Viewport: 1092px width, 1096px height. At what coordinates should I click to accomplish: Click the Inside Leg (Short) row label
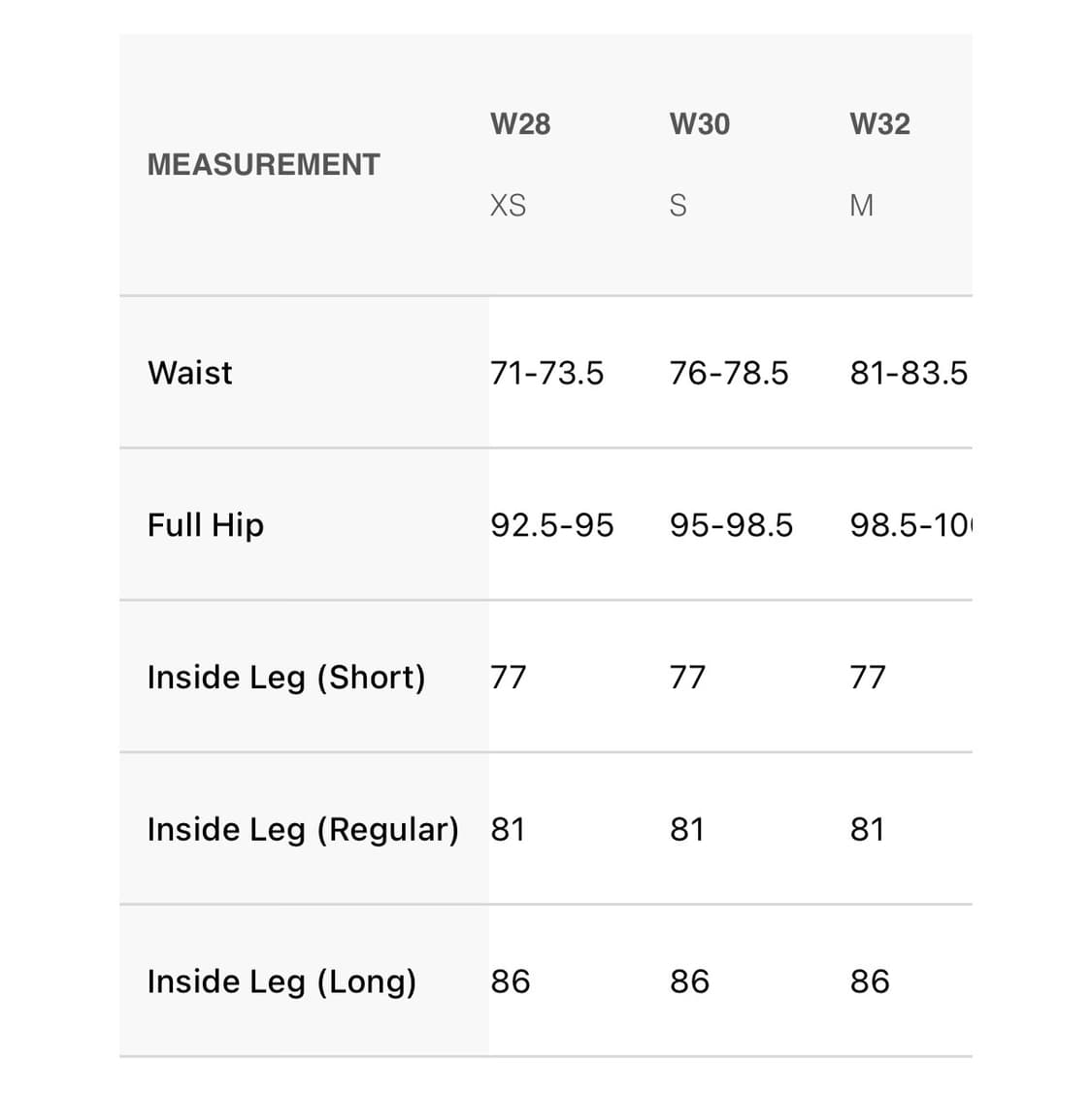[286, 677]
